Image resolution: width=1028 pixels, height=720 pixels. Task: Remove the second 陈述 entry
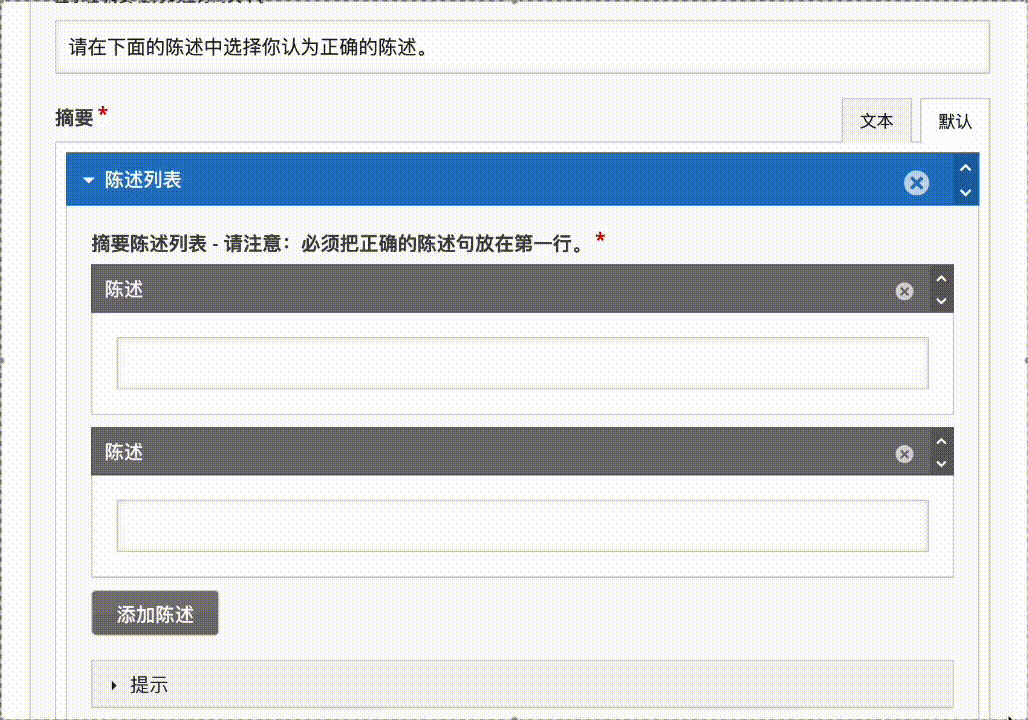(904, 453)
